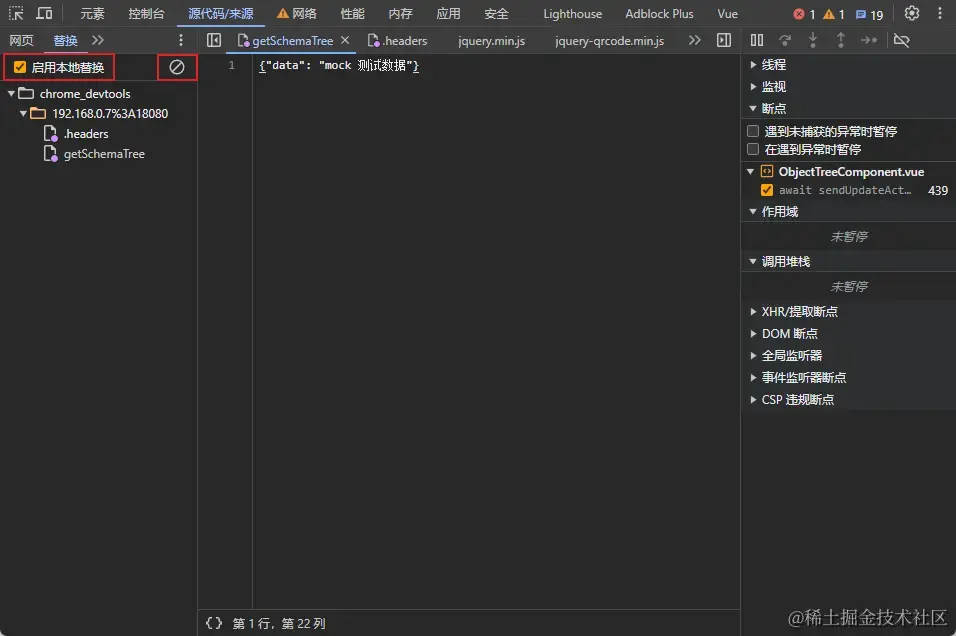The height and width of the screenshot is (636, 956).
Task: Collapse the 作用域 section
Action: (753, 212)
